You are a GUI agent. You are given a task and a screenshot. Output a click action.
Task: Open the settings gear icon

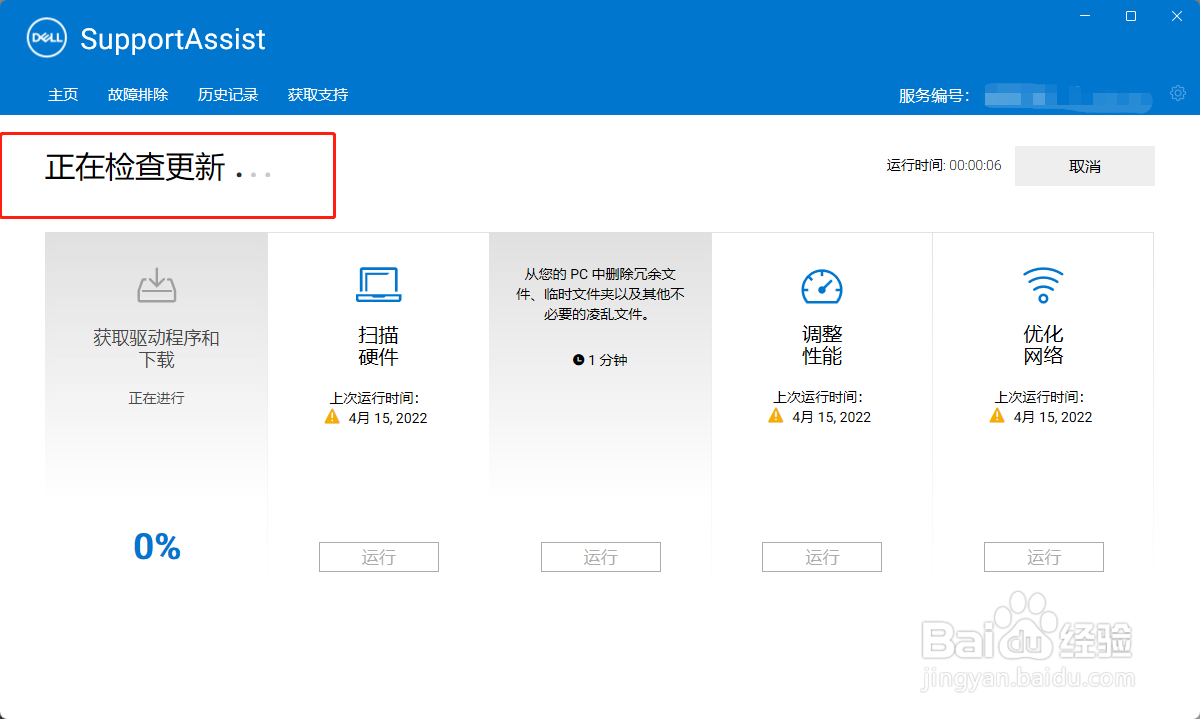pyautogui.click(x=1178, y=93)
